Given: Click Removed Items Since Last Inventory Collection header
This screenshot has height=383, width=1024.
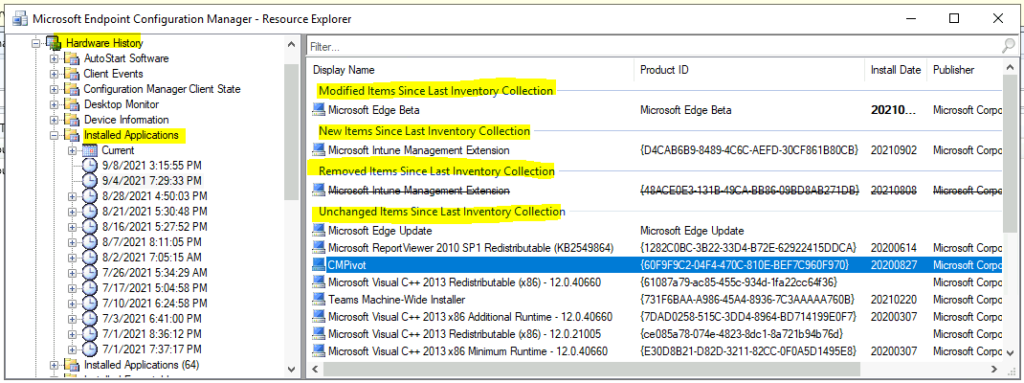Looking at the screenshot, I should (436, 171).
